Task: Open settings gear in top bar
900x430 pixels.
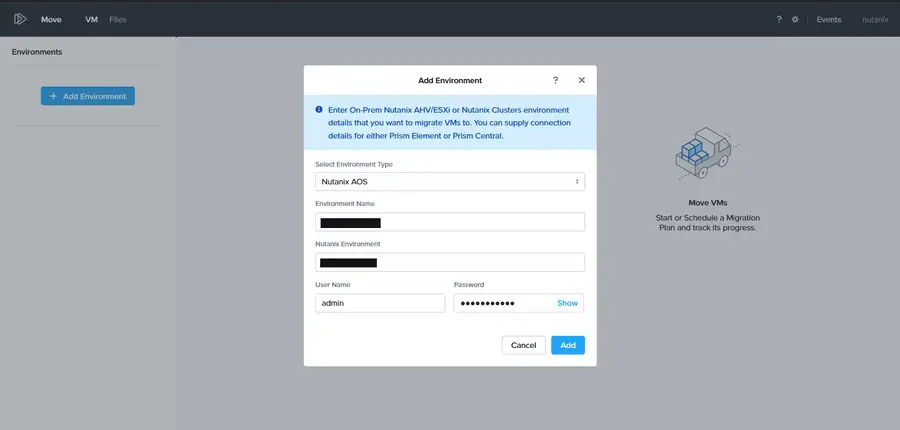Action: pyautogui.click(x=795, y=20)
